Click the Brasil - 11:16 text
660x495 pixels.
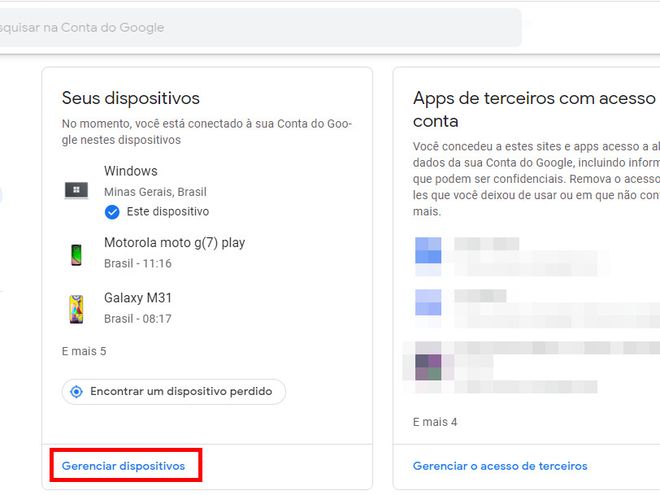[x=138, y=263]
